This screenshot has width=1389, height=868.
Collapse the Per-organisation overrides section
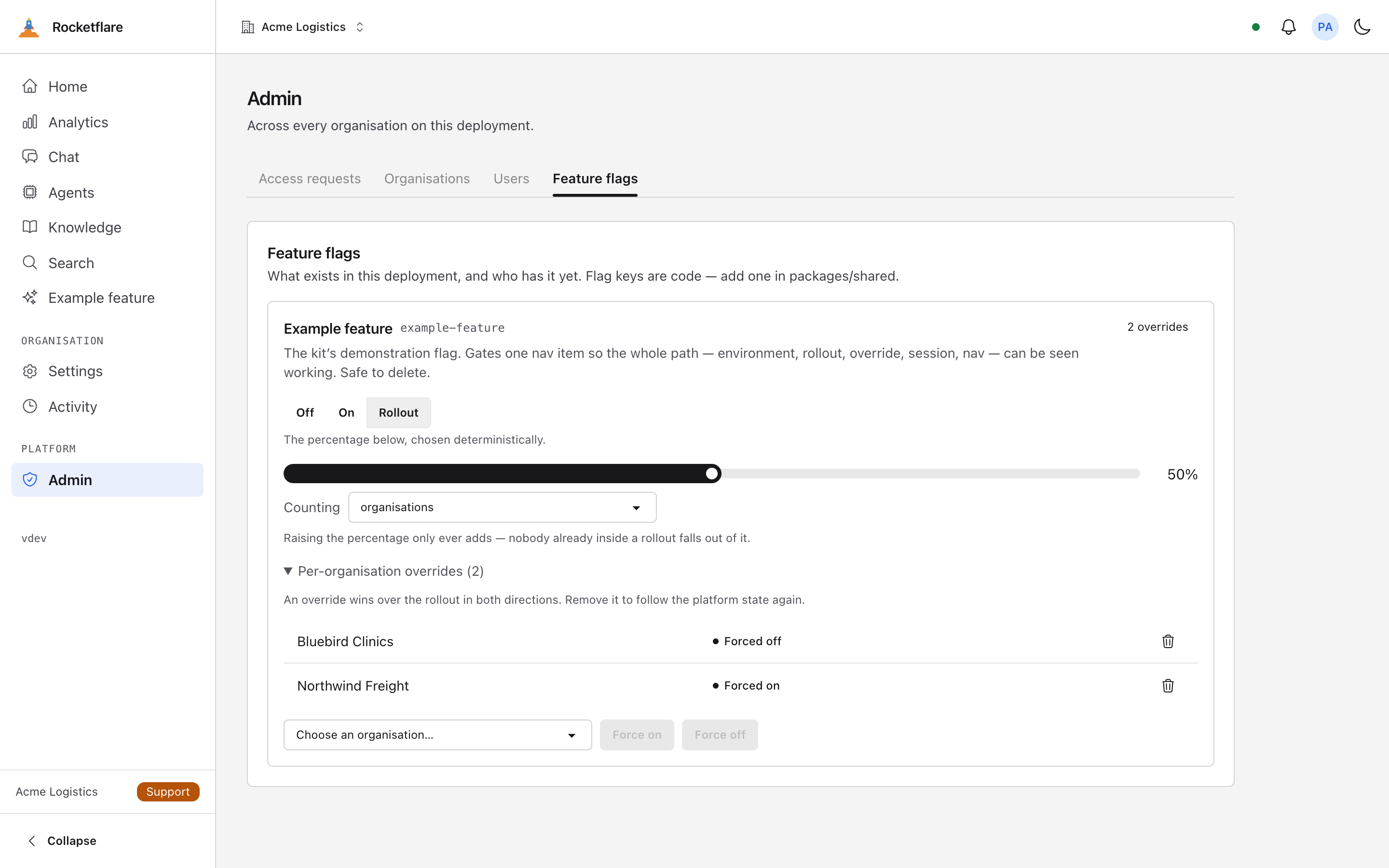coord(384,571)
